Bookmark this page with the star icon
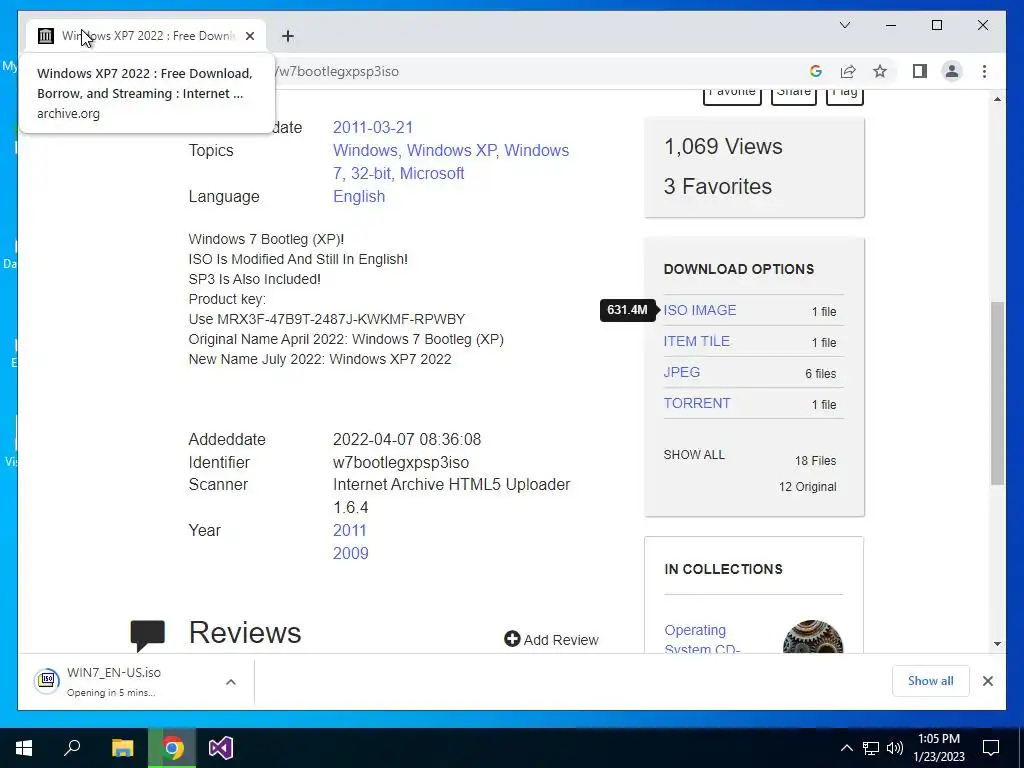The image size is (1024, 768). point(880,71)
